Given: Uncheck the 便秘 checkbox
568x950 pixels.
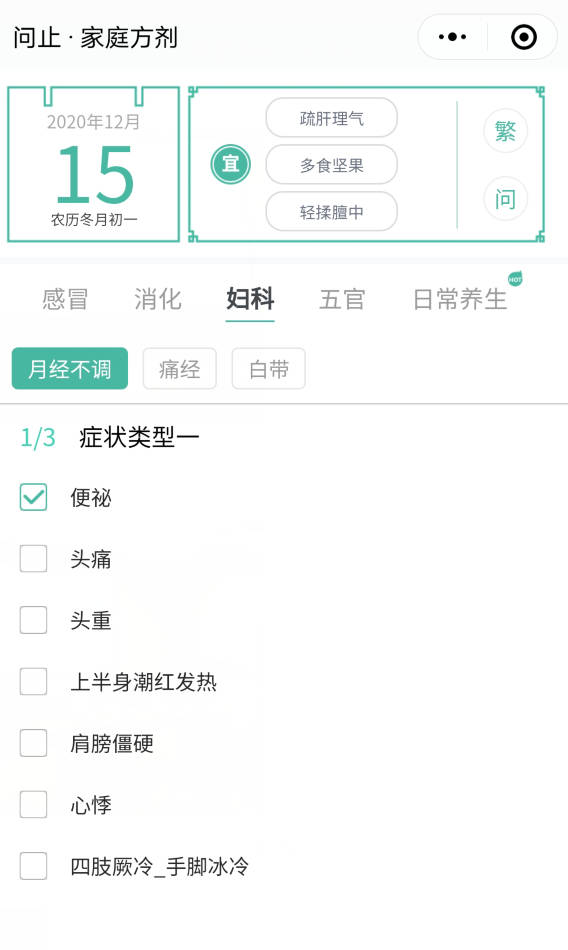Looking at the screenshot, I should click(x=33, y=497).
